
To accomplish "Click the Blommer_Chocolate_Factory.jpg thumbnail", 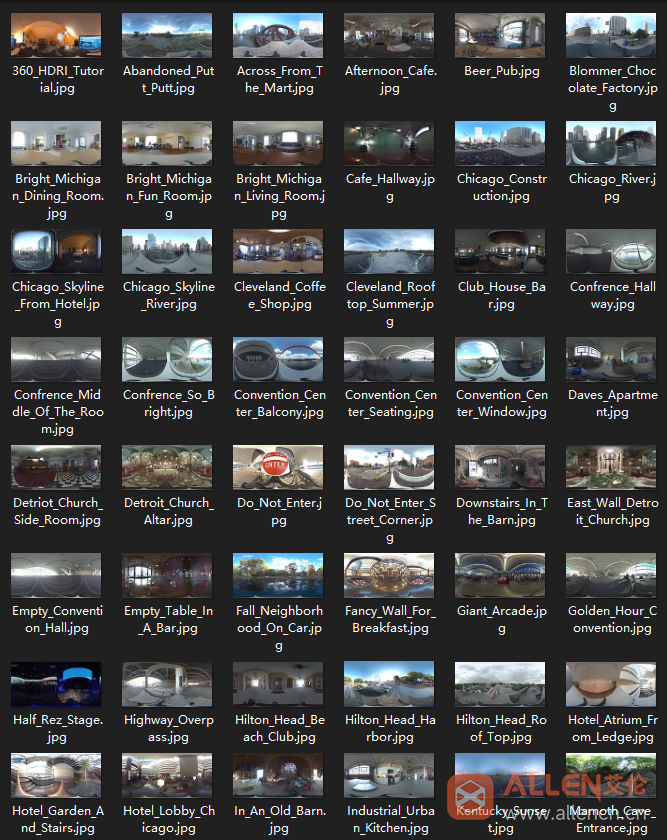I will coord(611,36).
